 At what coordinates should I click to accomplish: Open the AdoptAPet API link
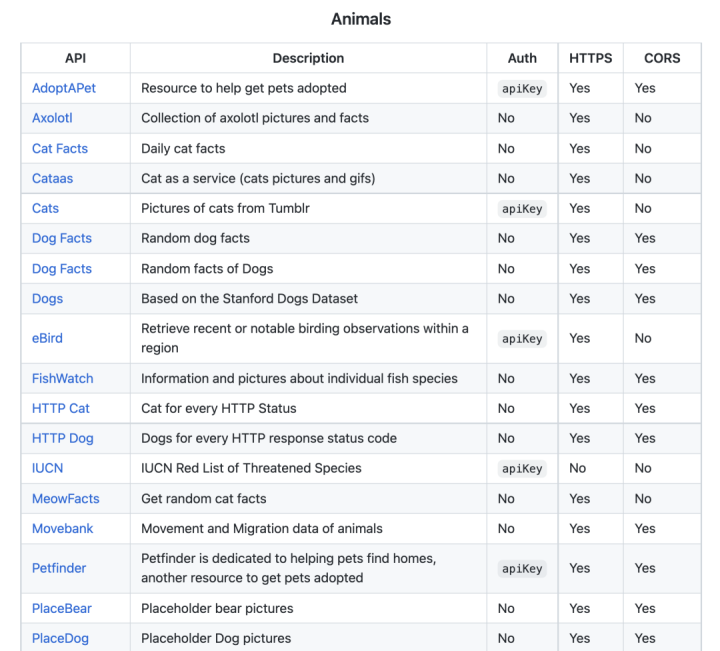(64, 88)
